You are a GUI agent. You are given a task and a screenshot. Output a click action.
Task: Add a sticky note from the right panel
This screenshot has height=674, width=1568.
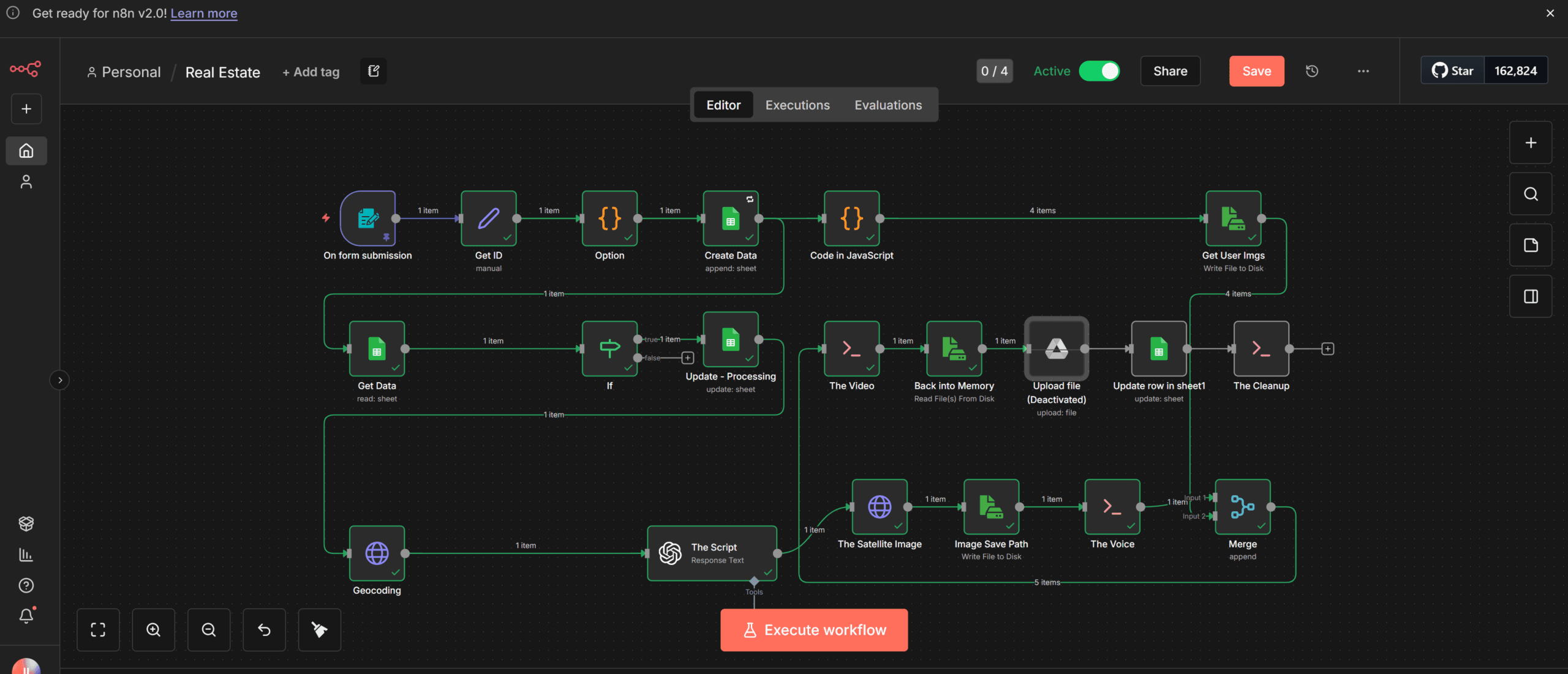(x=1530, y=245)
